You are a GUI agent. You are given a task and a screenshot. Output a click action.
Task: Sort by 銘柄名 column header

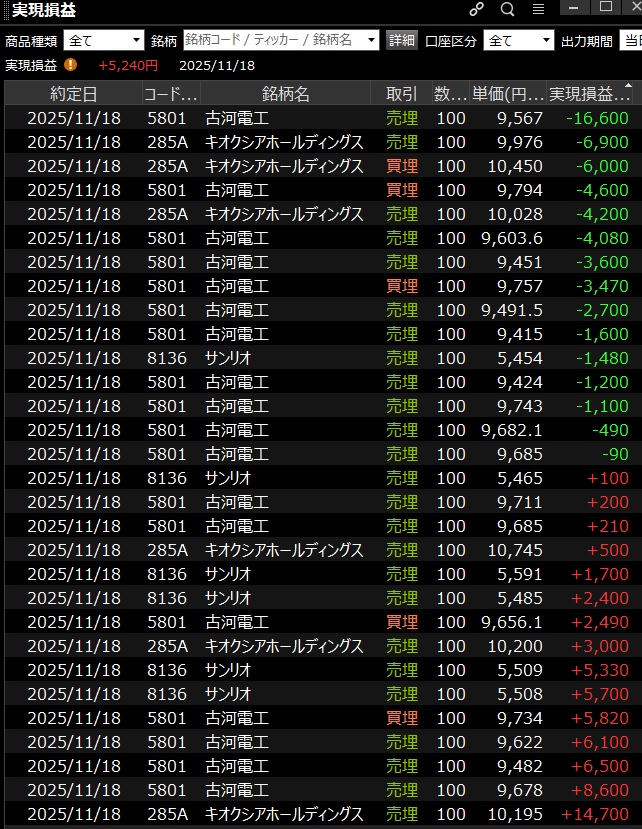pyautogui.click(x=285, y=94)
